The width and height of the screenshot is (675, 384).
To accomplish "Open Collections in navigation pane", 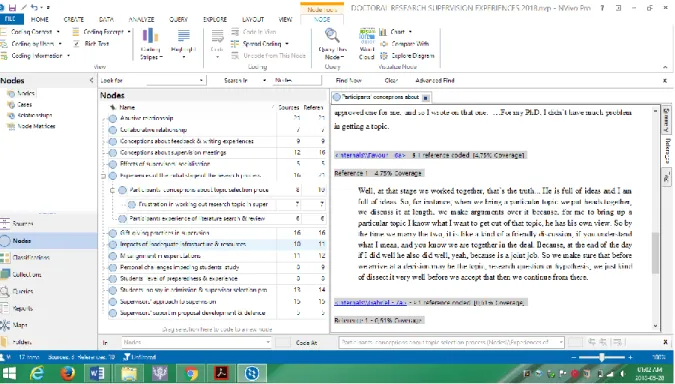I will [26, 274].
